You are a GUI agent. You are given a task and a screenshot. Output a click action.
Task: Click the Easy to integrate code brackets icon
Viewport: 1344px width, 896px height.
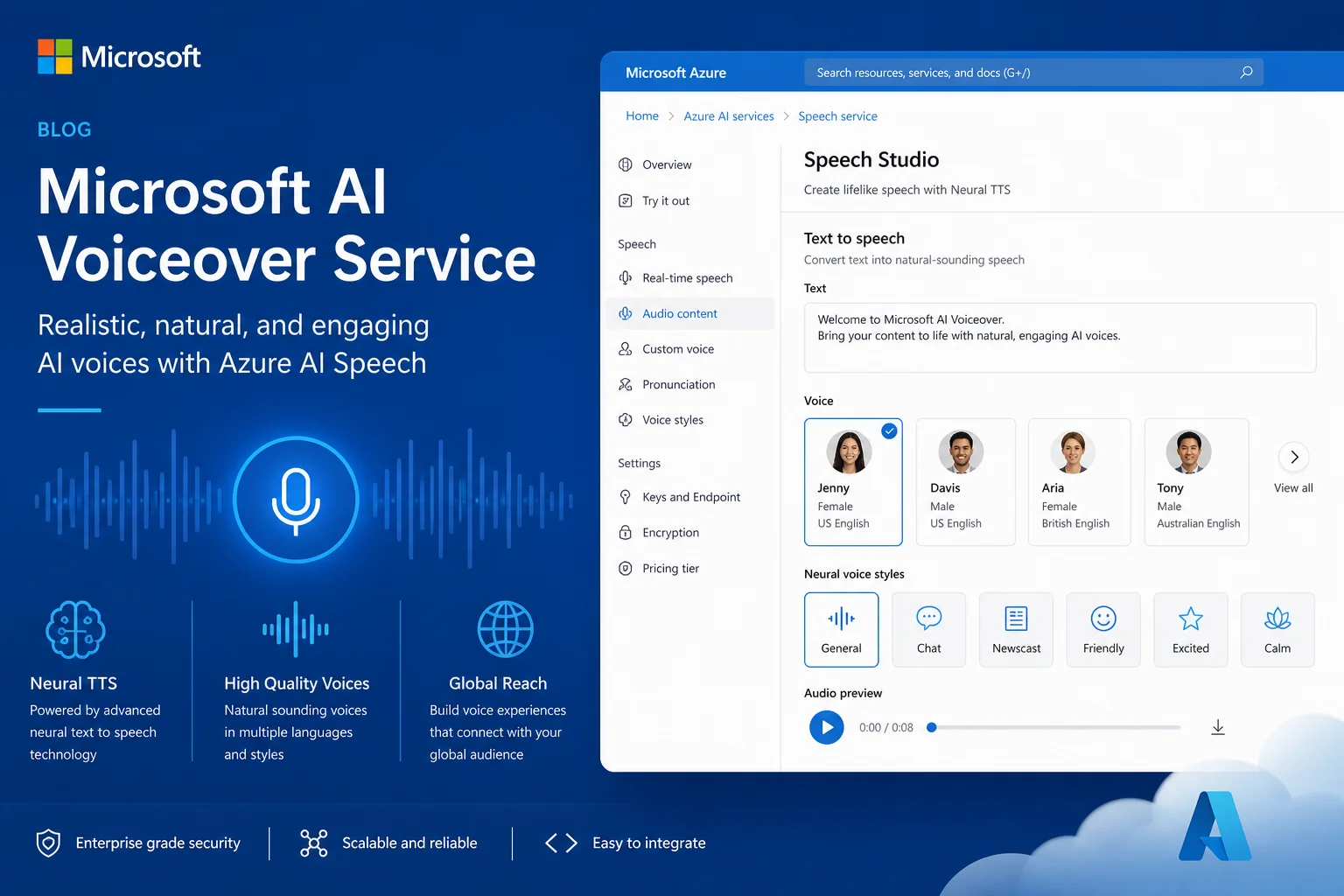coord(561,843)
